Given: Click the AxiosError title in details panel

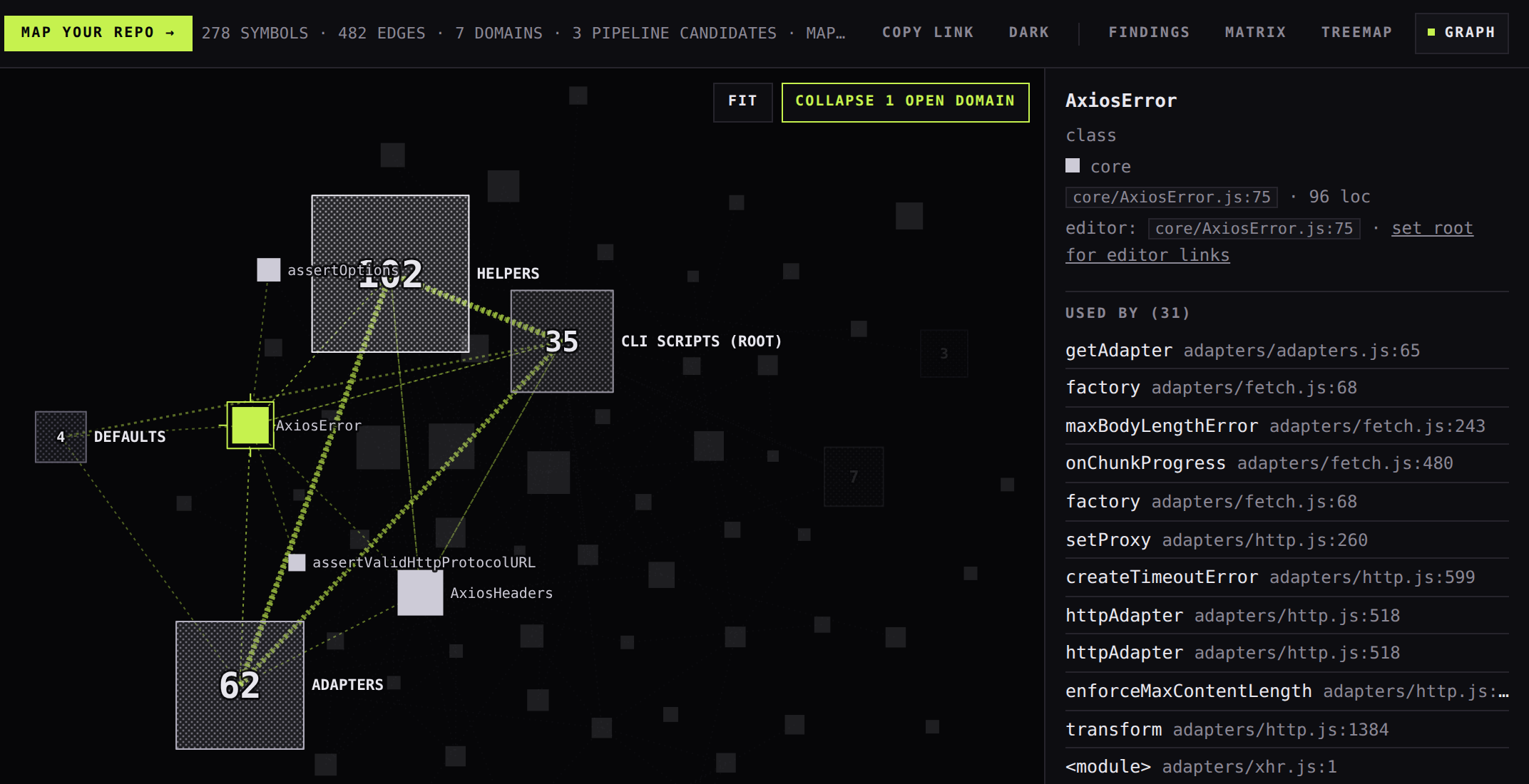Looking at the screenshot, I should click(x=1121, y=100).
